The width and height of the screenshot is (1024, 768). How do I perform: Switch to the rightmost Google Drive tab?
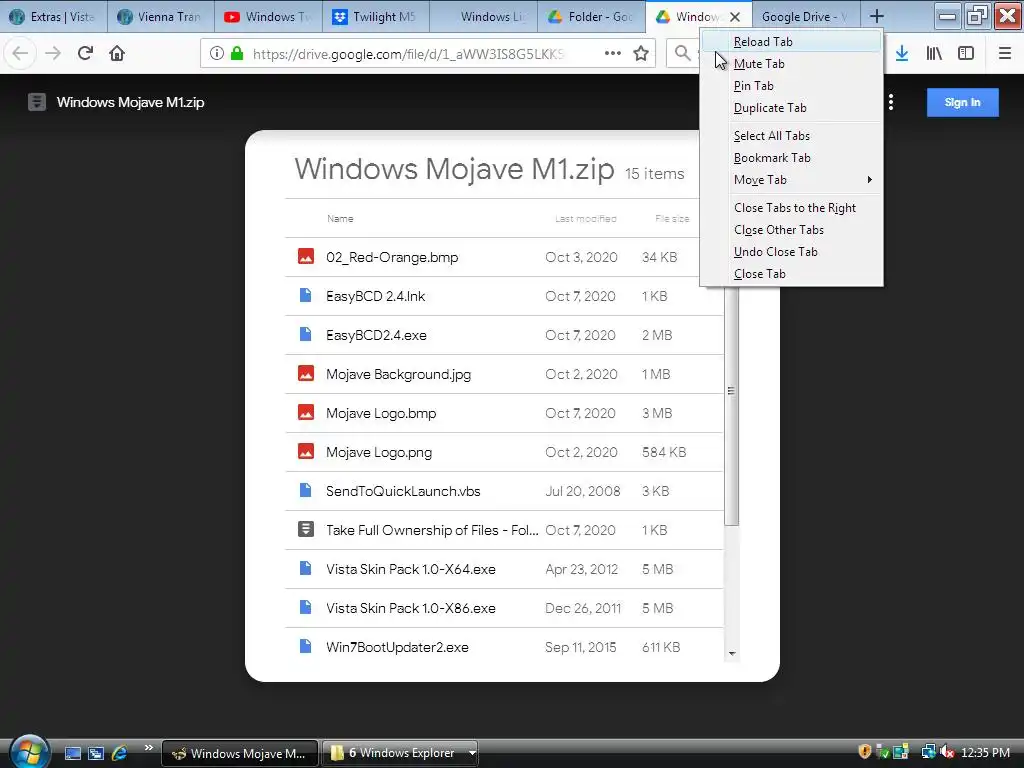coord(805,17)
